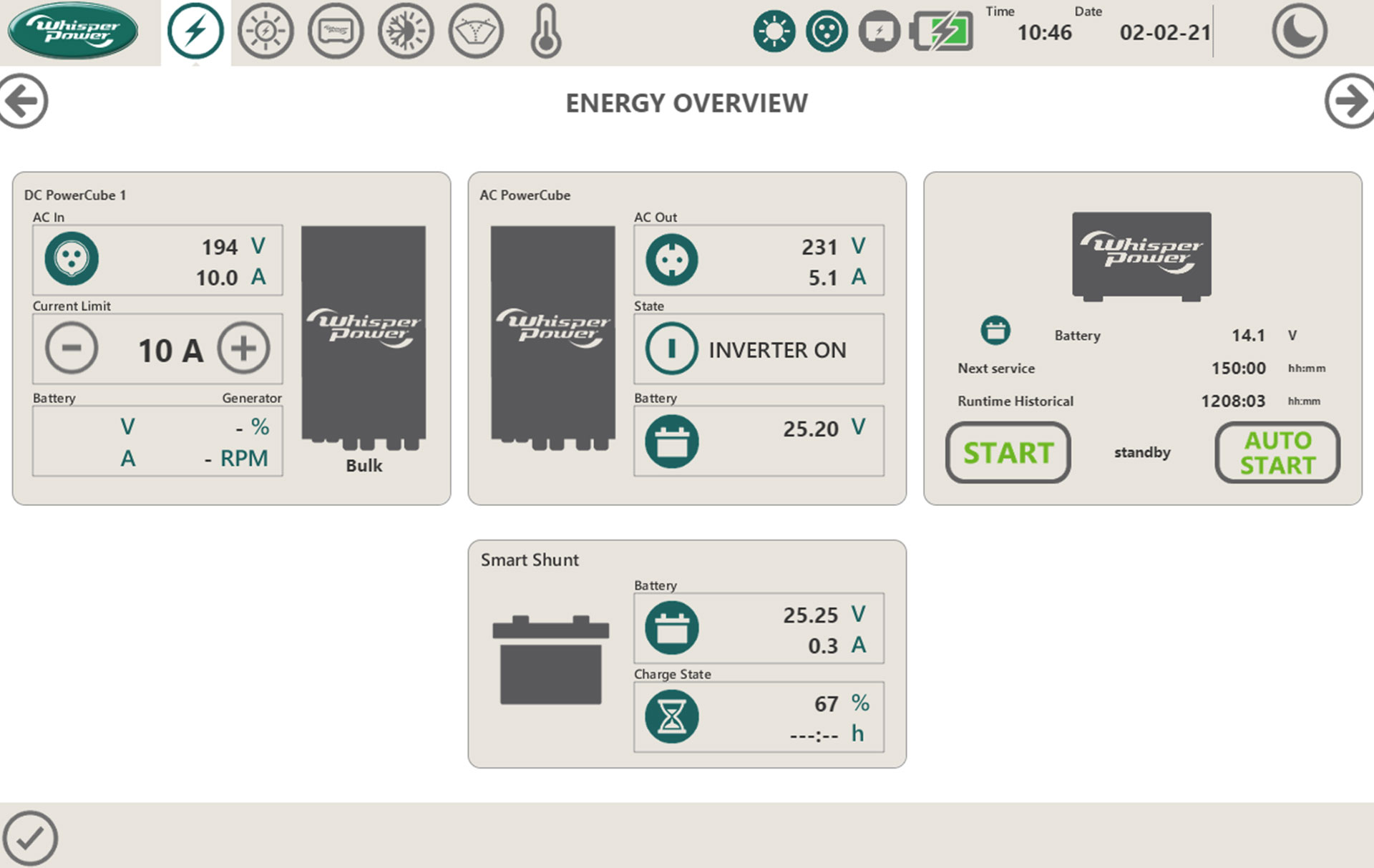This screenshot has height=868, width=1374.
Task: Open the climate control snowflake-sun tab
Action: coord(406,31)
